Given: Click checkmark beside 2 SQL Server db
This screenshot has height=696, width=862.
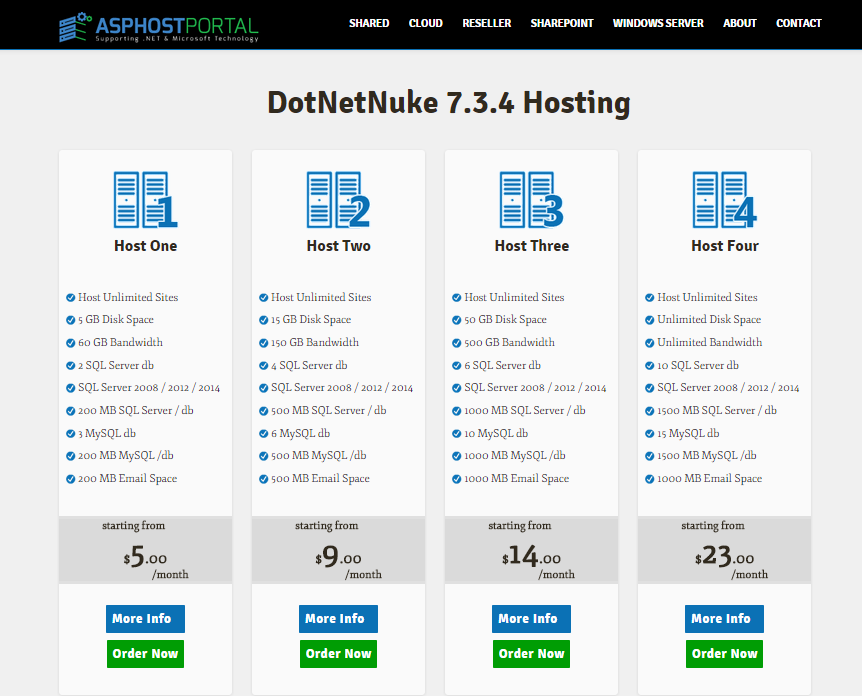Looking at the screenshot, I should pyautogui.click(x=70, y=366).
